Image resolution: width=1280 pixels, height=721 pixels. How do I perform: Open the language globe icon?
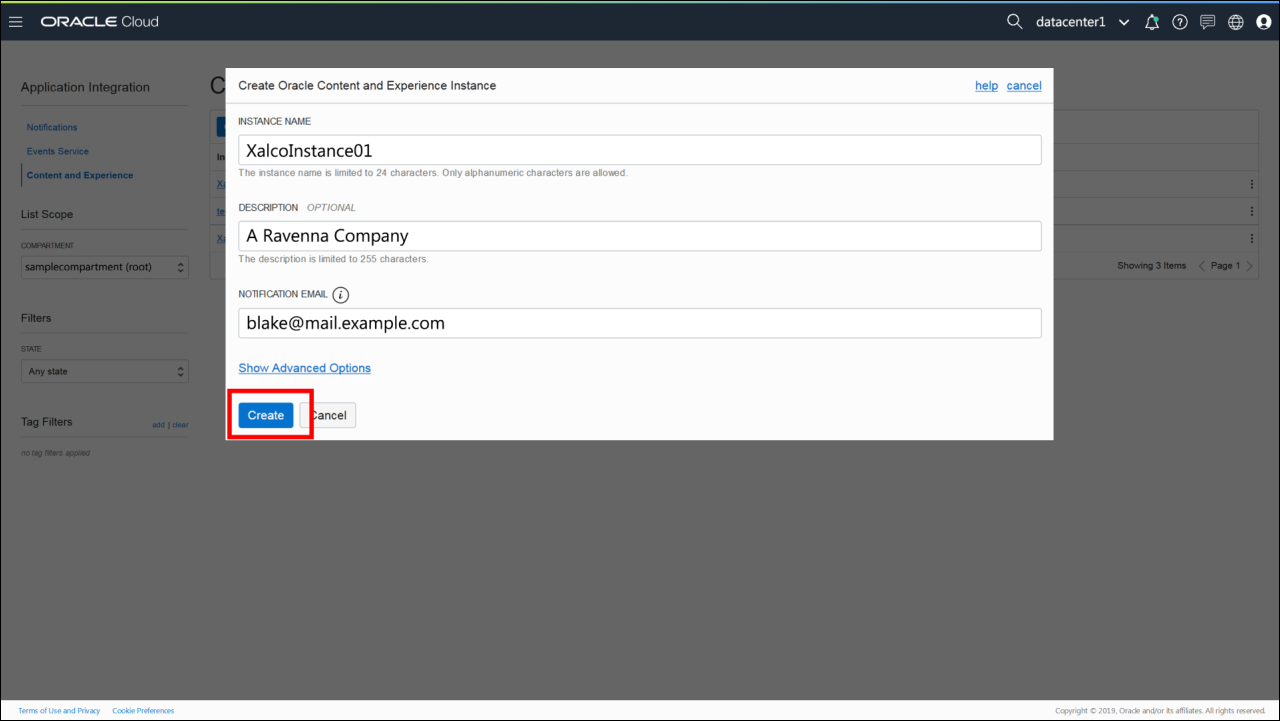tap(1236, 22)
